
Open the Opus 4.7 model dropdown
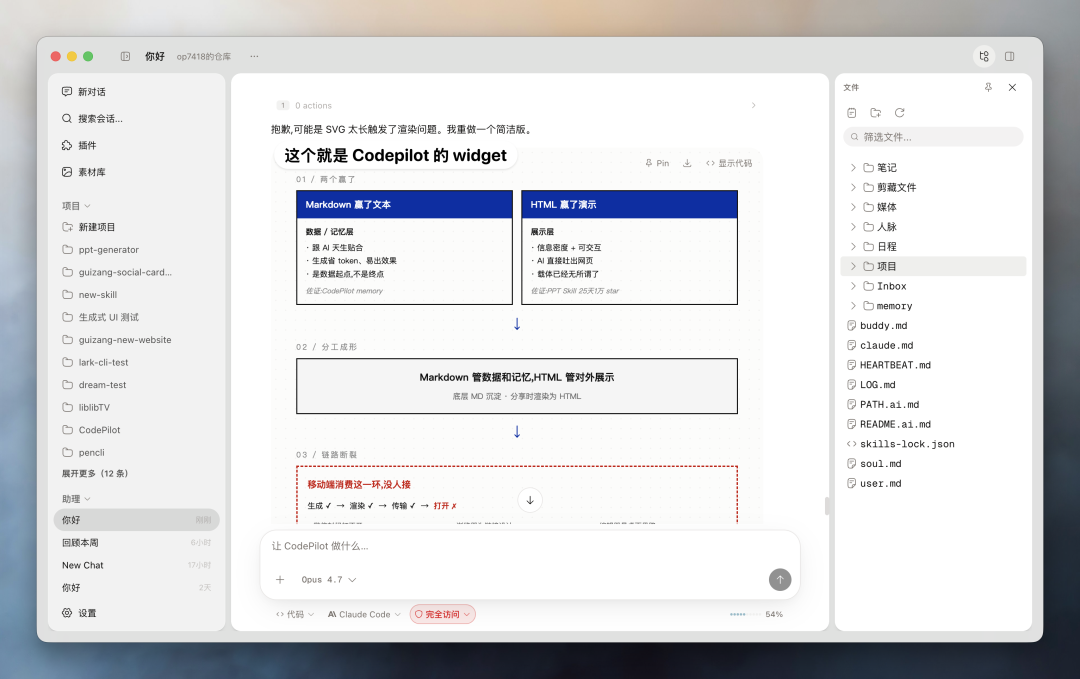click(329, 580)
